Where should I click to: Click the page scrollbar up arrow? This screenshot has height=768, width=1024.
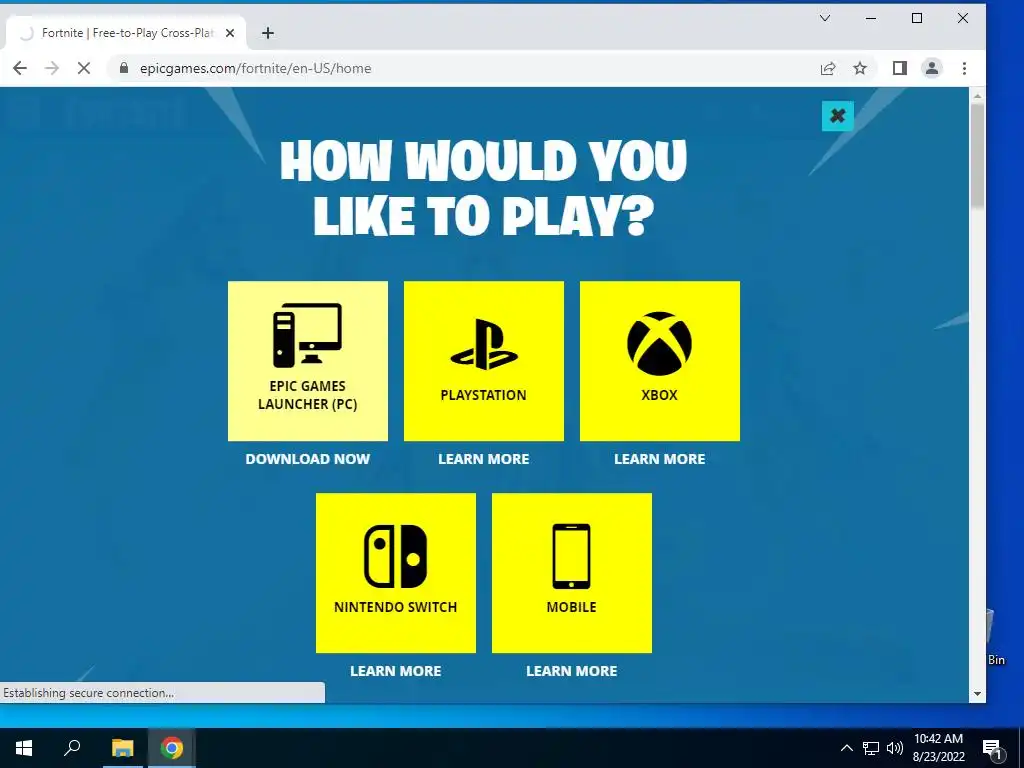tap(978, 96)
